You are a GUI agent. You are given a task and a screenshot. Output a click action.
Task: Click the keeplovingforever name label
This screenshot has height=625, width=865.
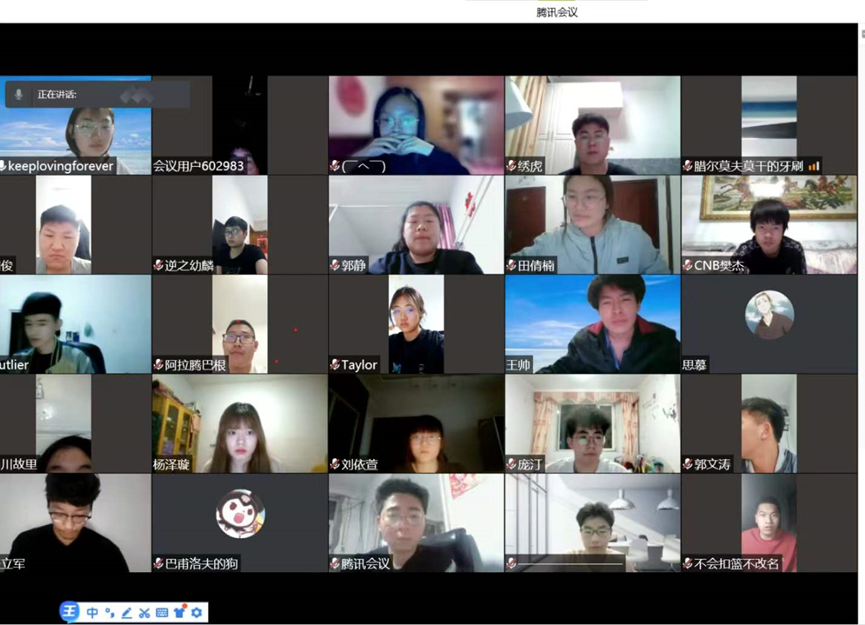pyautogui.click(x=60, y=166)
